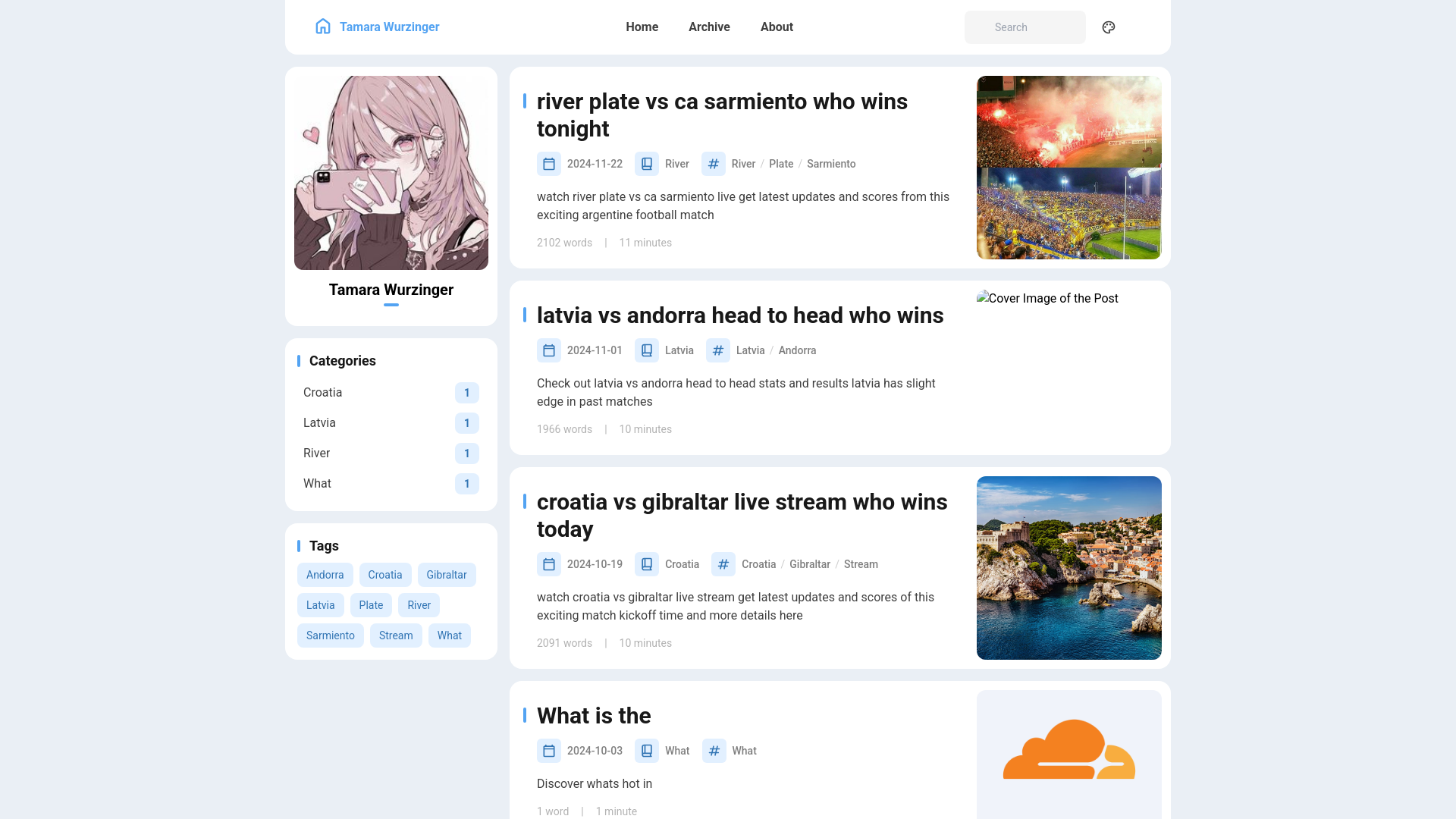Click the Sarmiento tag chip in sidebar
This screenshot has width=1456, height=819.
pos(331,635)
